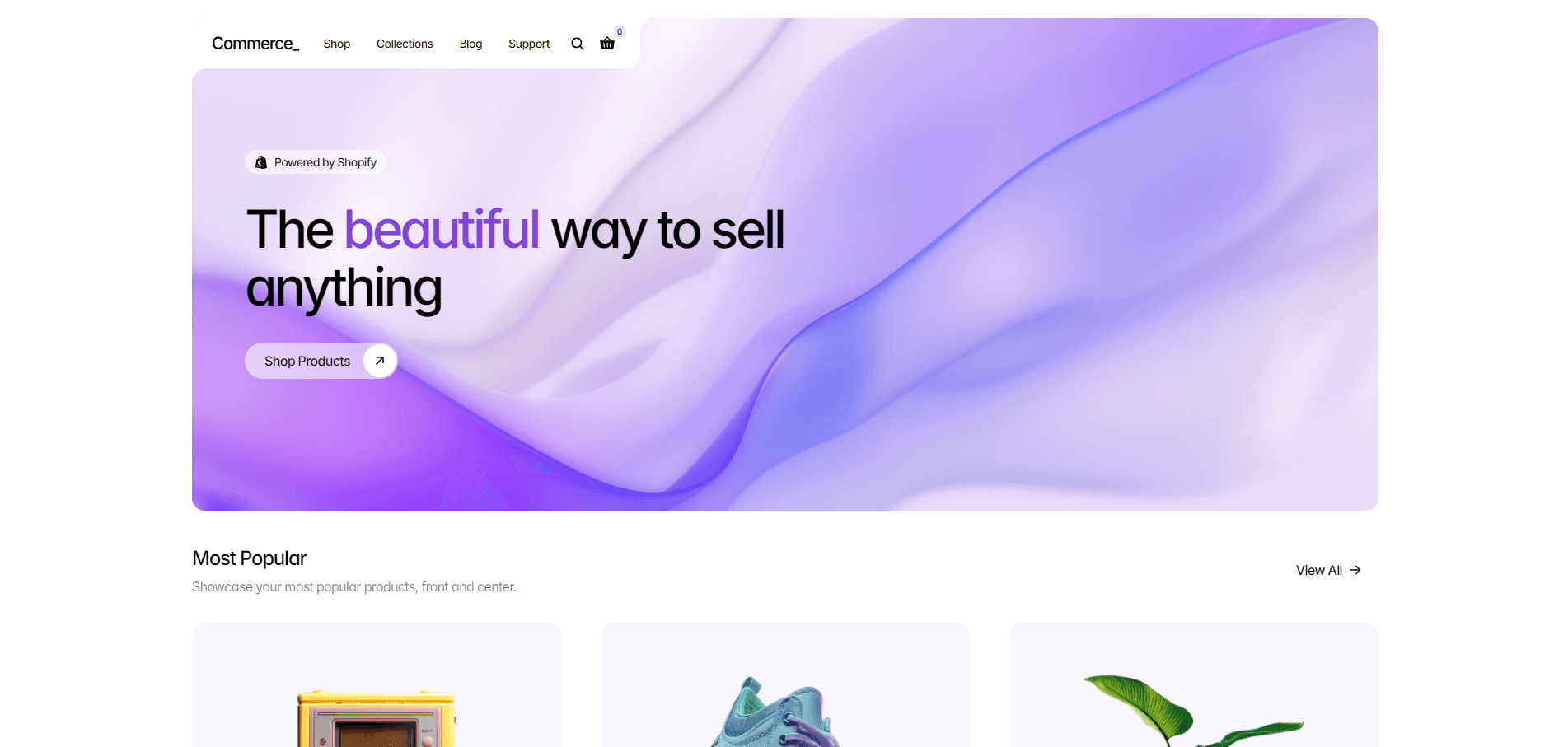Click the hero headline text
The height and width of the screenshot is (747, 1568).
(x=515, y=259)
